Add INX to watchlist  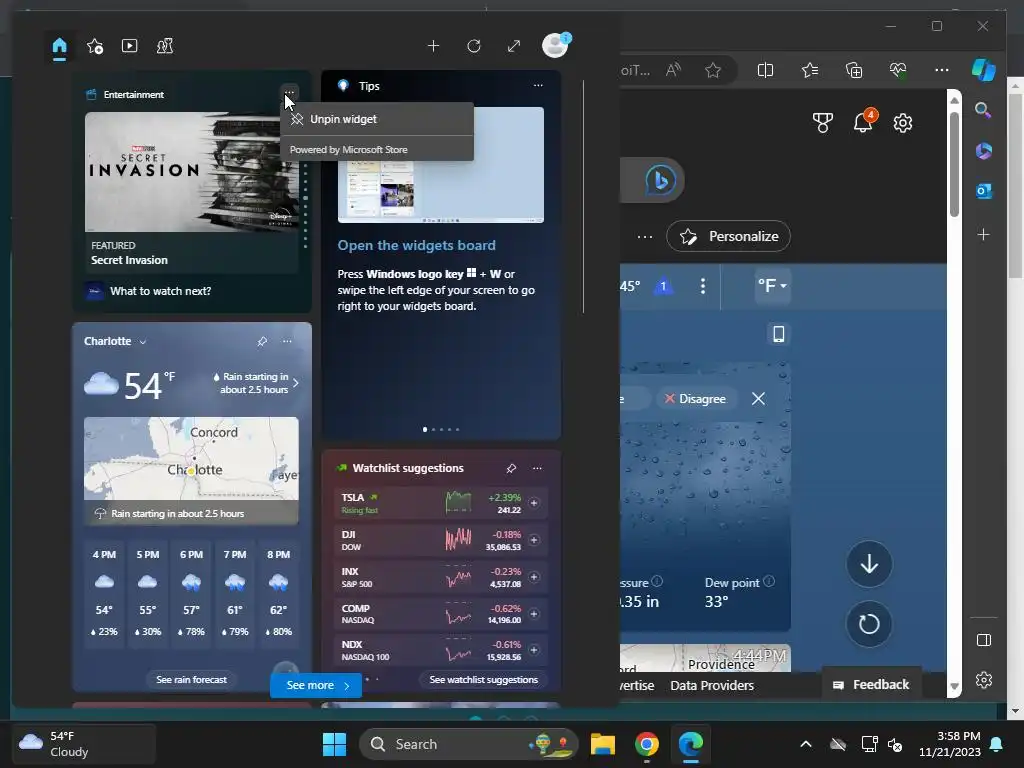click(534, 577)
